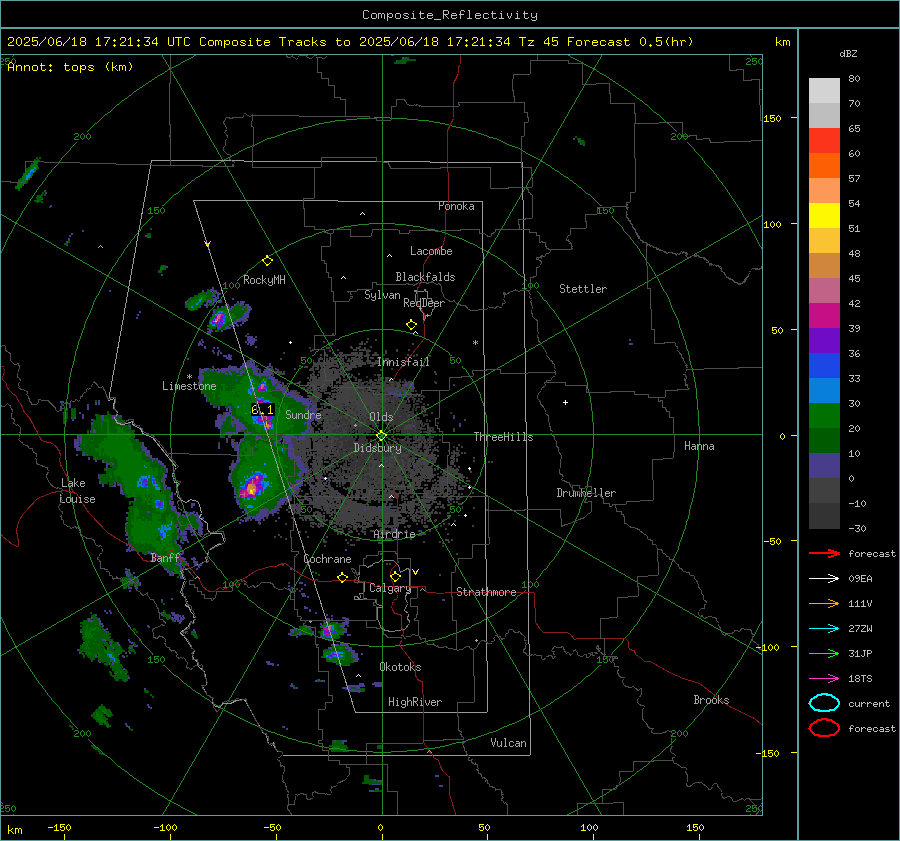900x841 pixels.
Task: Click the Hanna label
Action: pyautogui.click(x=699, y=446)
